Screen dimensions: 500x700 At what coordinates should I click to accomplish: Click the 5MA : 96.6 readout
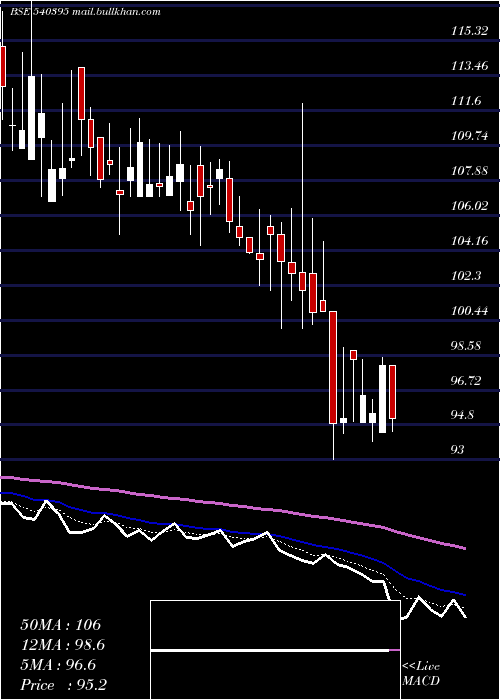pos(58,665)
